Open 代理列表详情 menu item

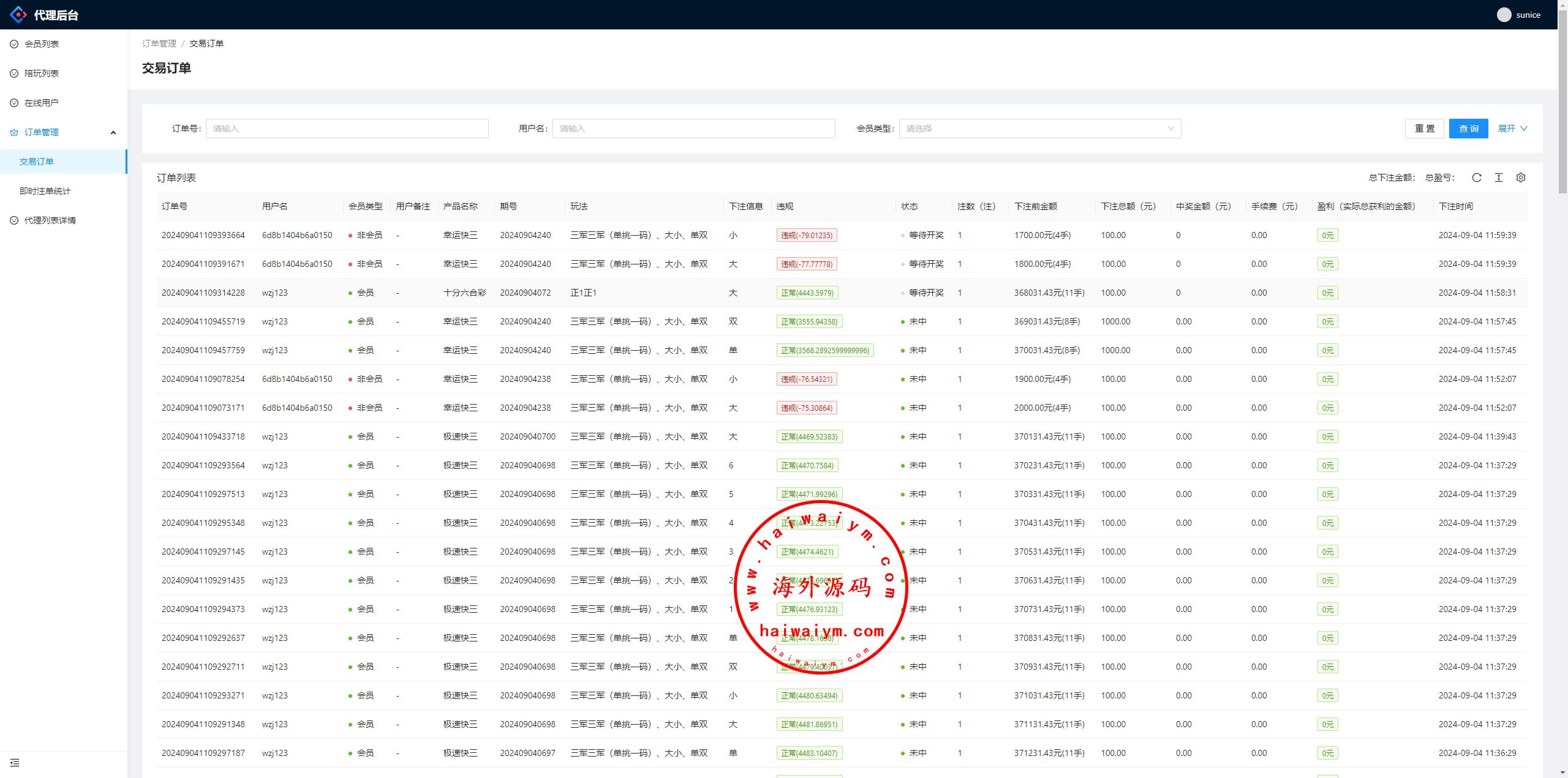[x=50, y=220]
